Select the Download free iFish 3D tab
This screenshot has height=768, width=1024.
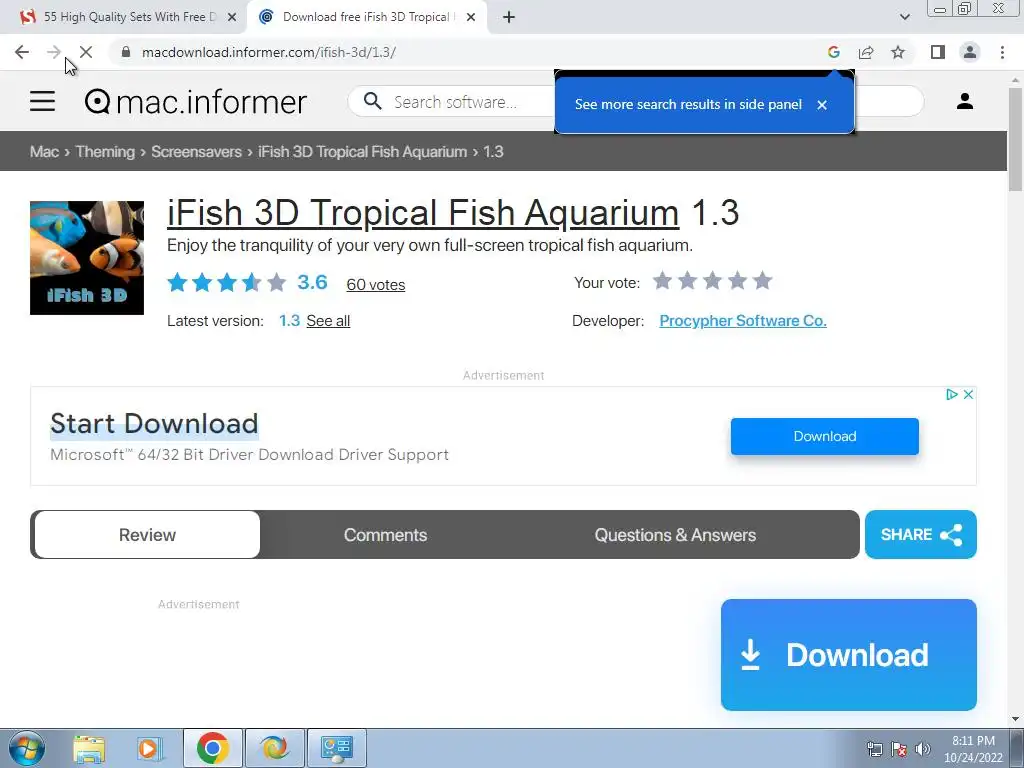(366, 17)
